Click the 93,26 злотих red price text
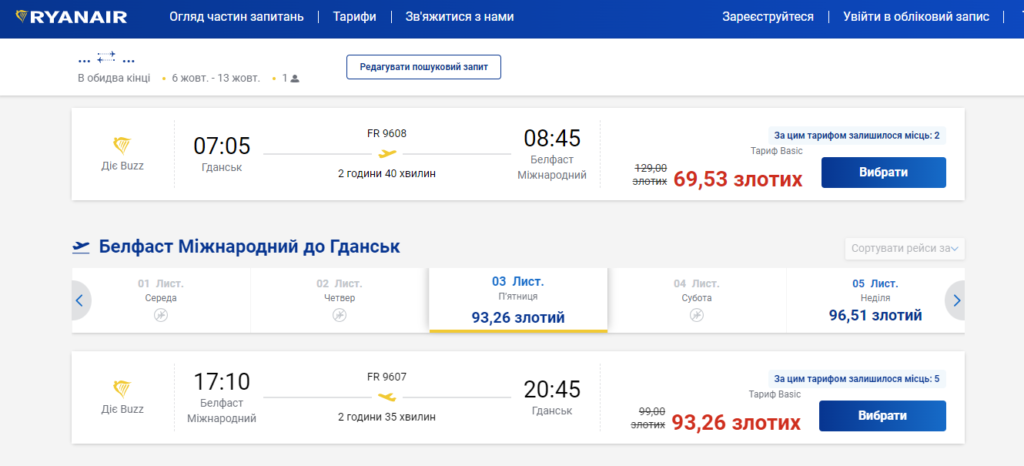The height and width of the screenshot is (466, 1024). click(736, 422)
